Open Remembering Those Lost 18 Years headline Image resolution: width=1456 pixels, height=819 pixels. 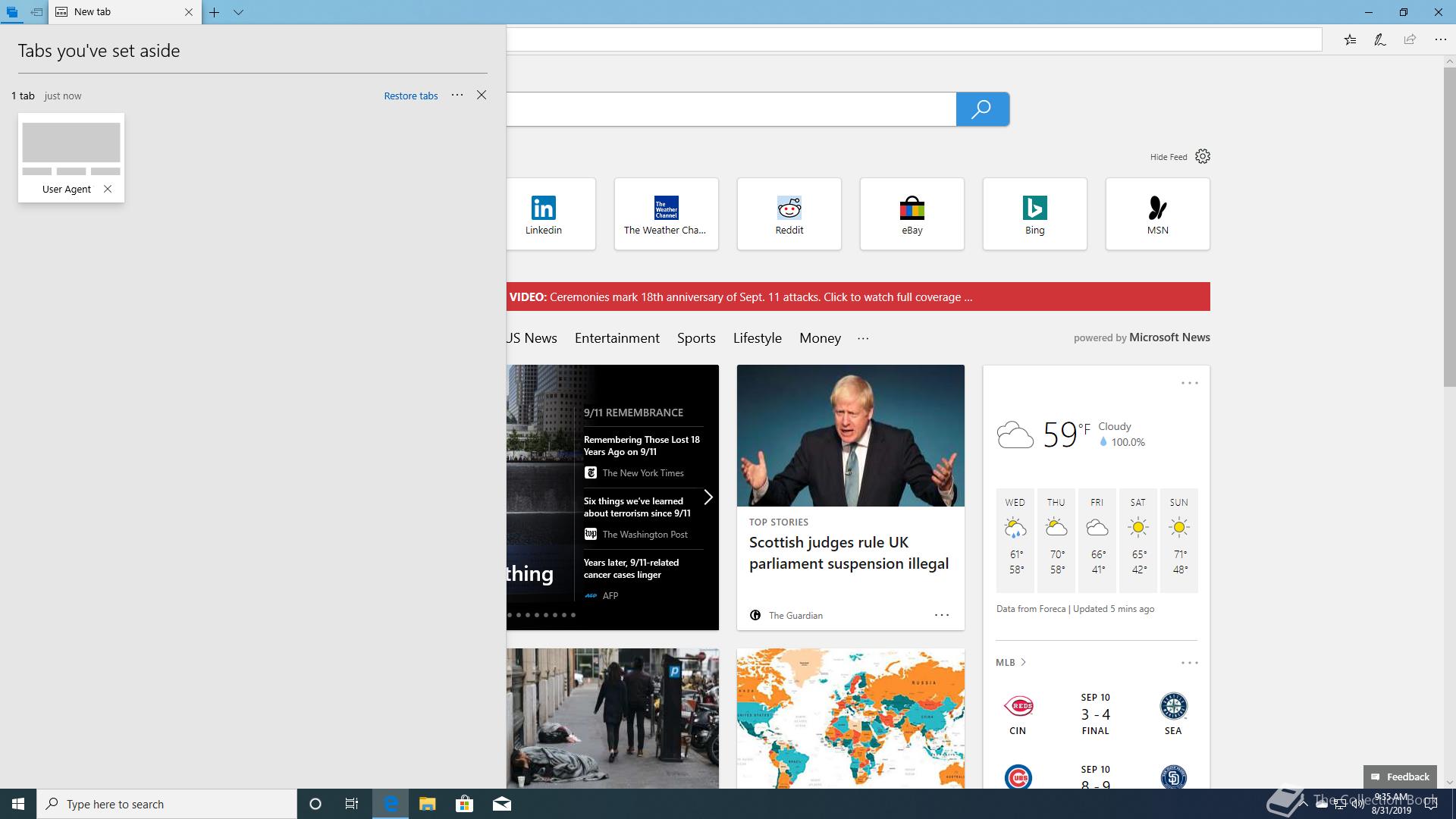tap(642, 446)
